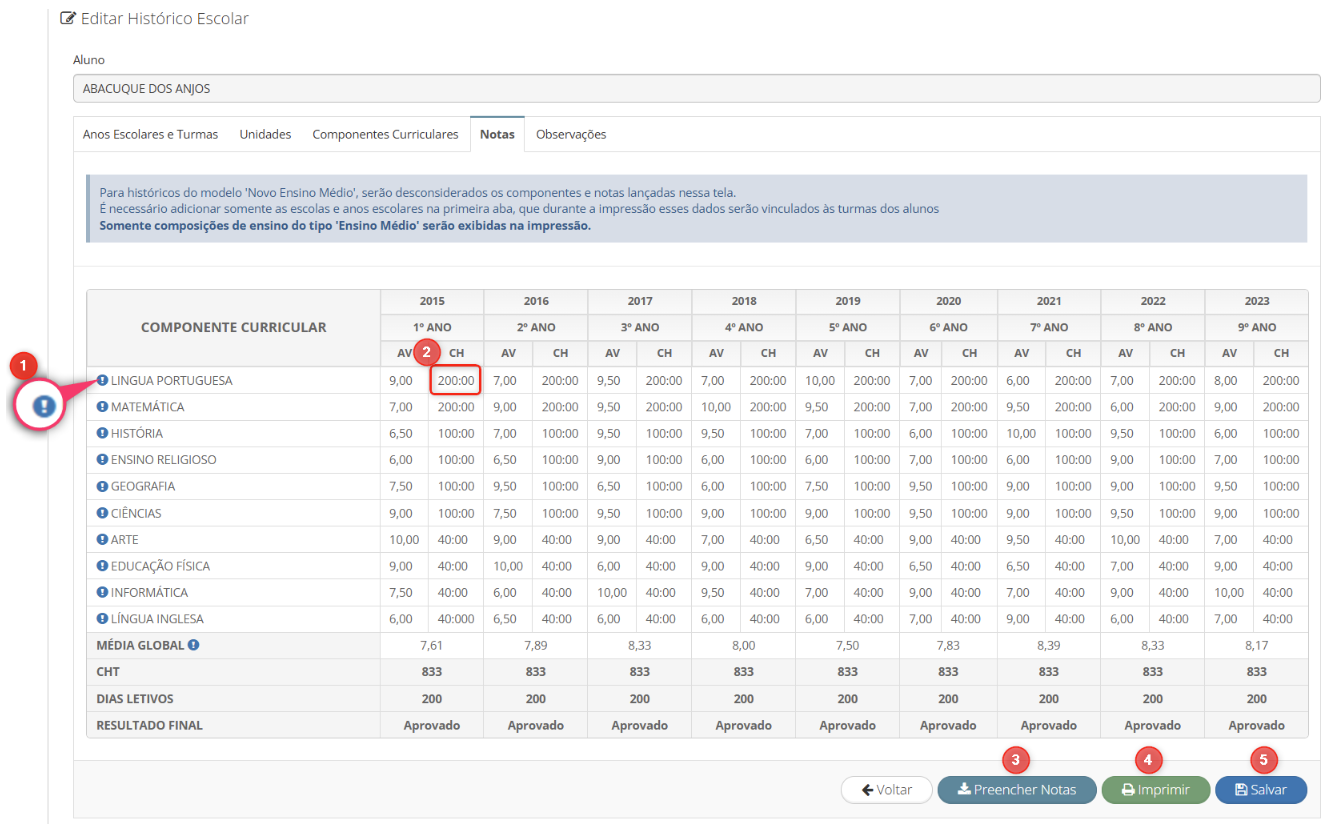This screenshot has height=824, width=1330.
Task: Open the Componentes Curriculares tab
Action: pos(385,134)
